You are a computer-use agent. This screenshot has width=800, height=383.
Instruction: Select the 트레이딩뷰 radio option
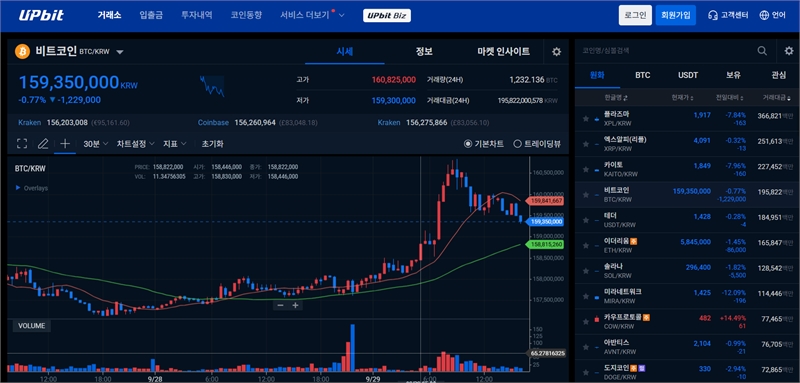[537, 144]
